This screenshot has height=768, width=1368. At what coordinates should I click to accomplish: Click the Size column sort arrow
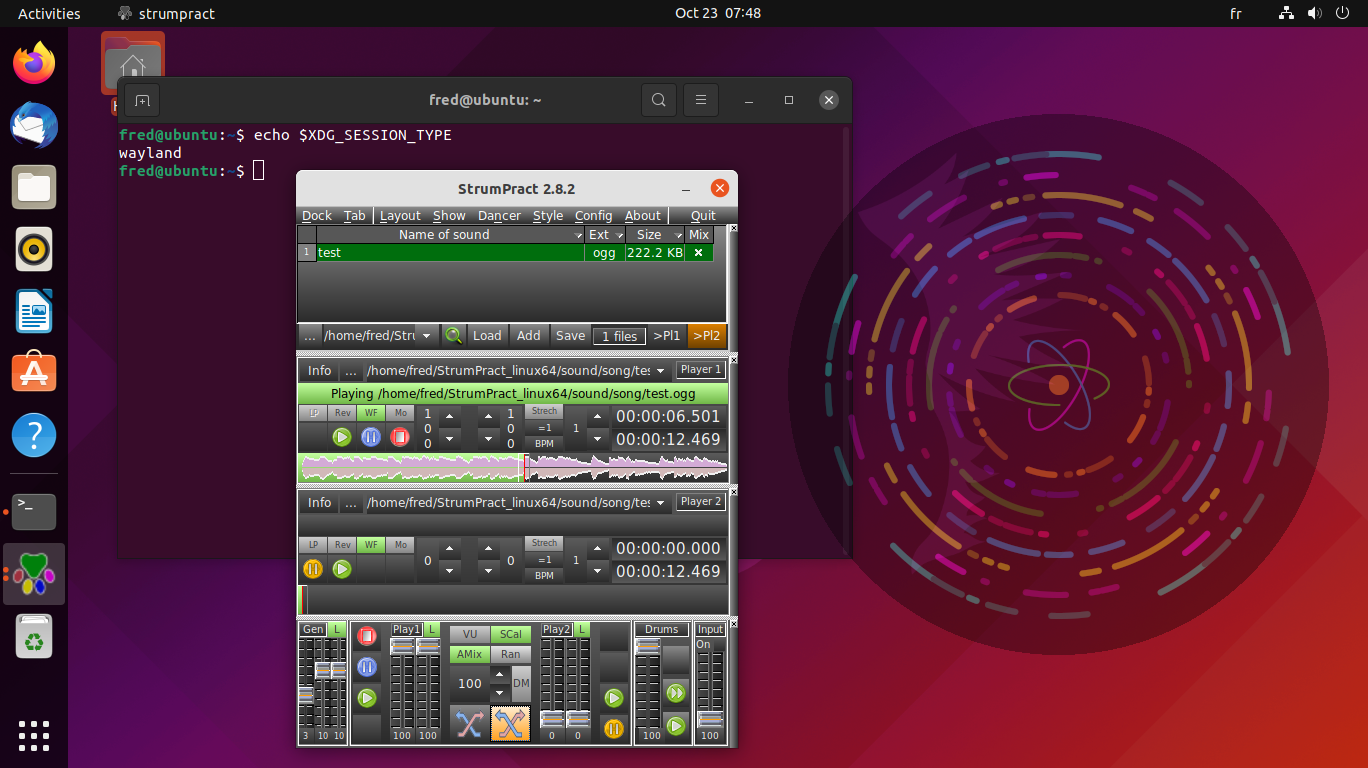677,235
